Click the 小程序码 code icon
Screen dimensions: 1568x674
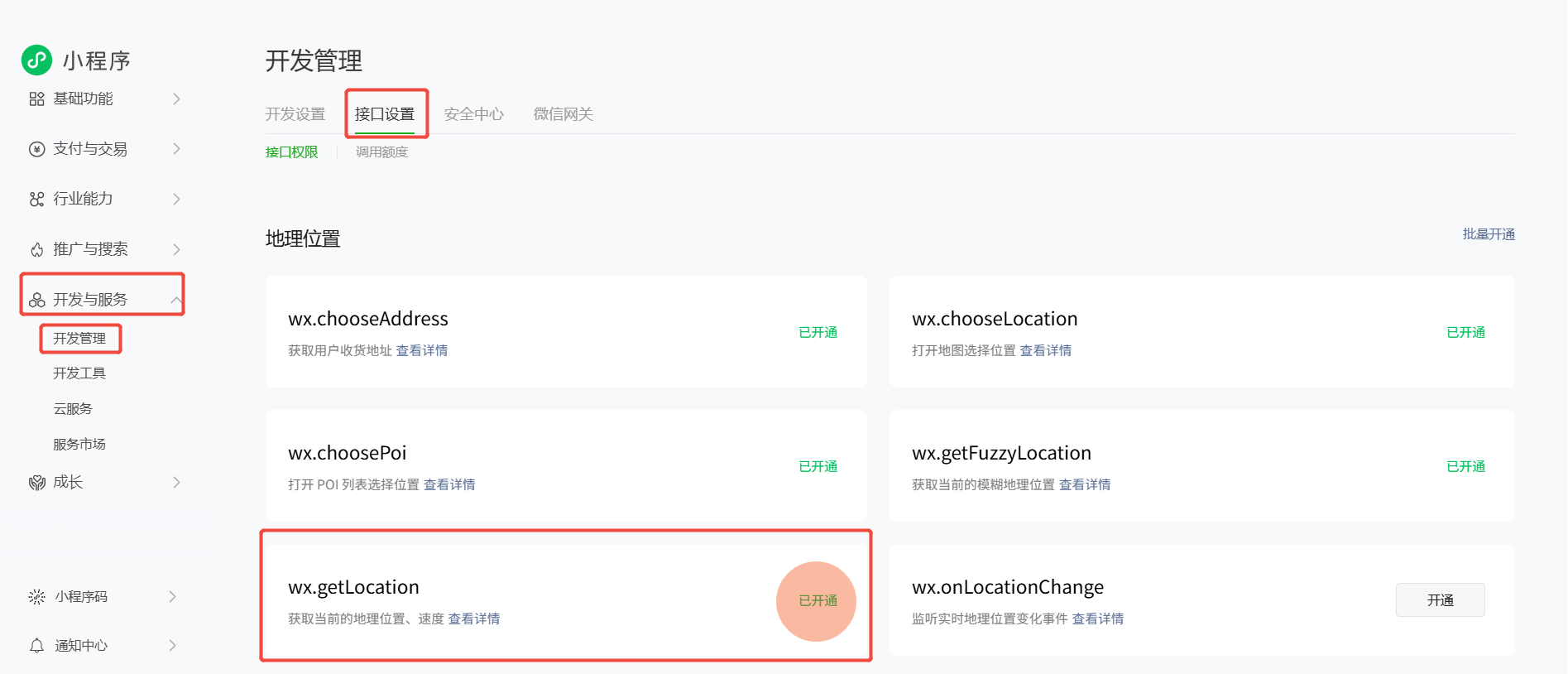36,597
